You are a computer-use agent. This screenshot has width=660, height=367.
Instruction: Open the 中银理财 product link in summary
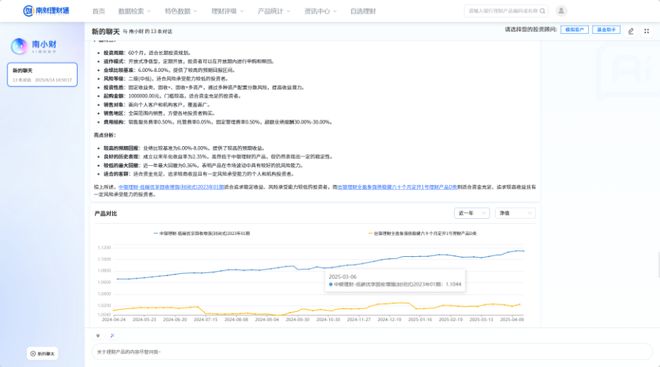(171, 187)
